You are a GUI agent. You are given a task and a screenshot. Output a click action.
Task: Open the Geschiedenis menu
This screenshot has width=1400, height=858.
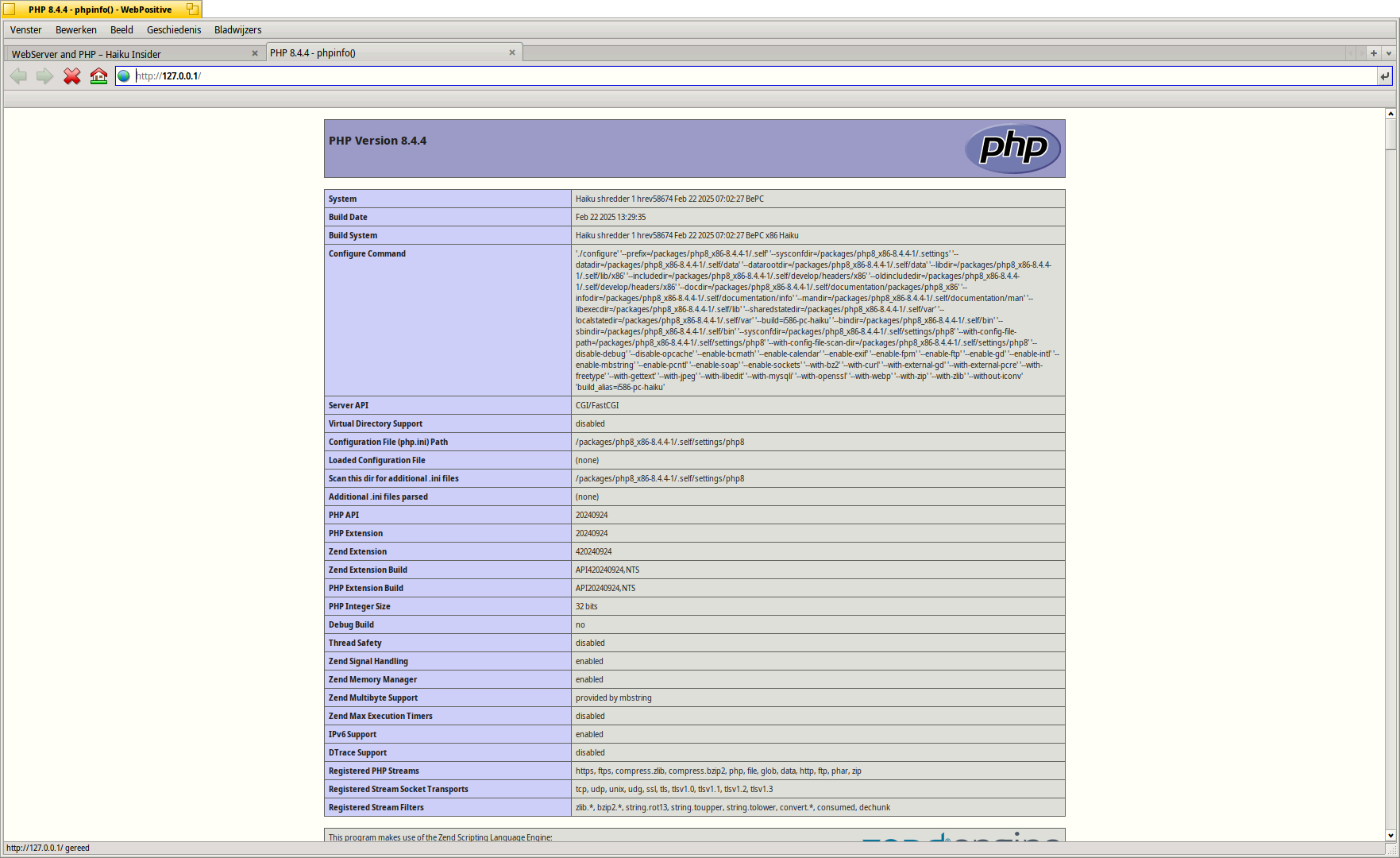click(174, 30)
